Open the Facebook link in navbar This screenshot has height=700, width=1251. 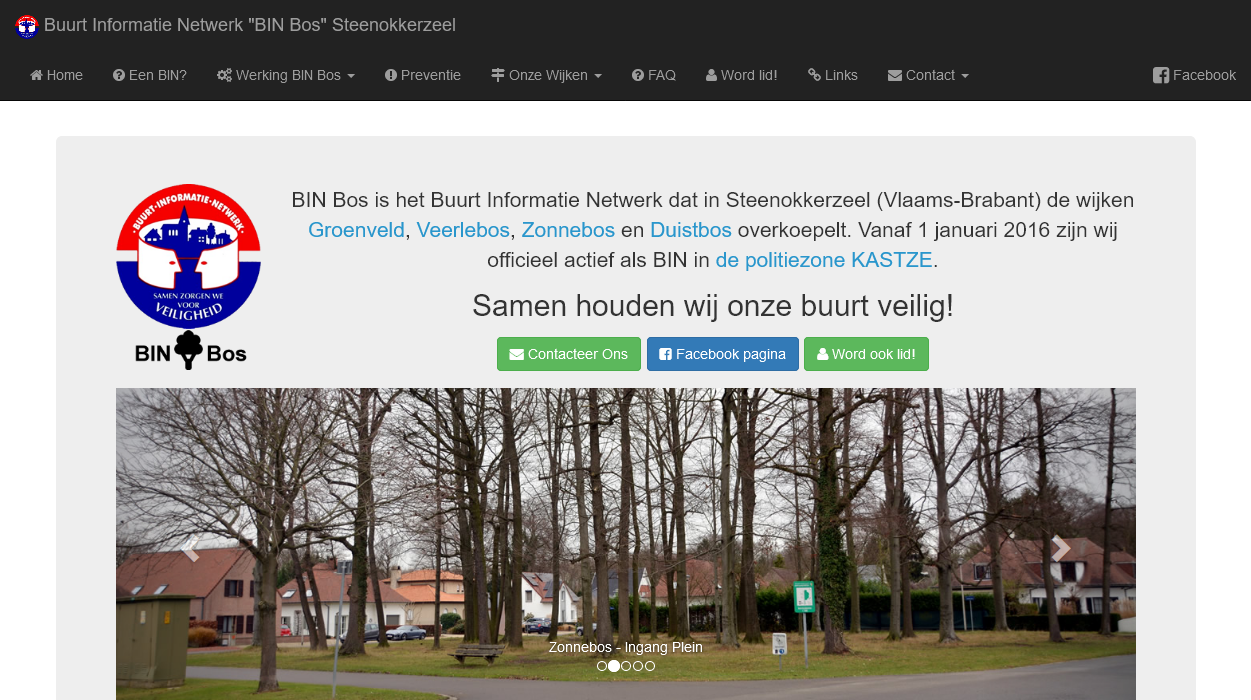(x=1194, y=75)
